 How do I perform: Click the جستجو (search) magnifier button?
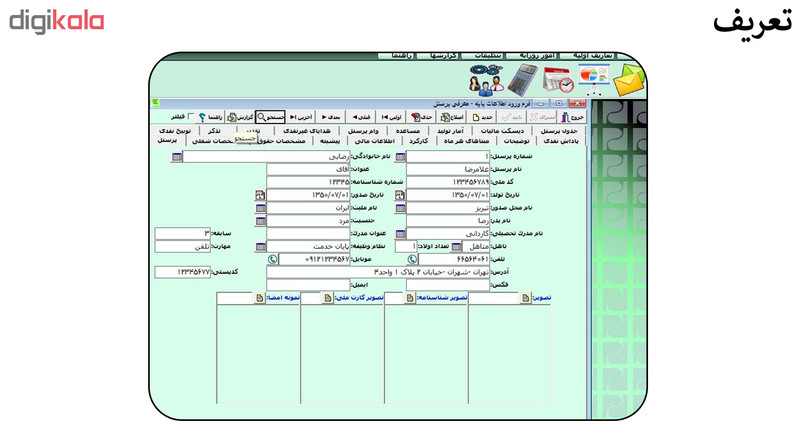[x=270, y=117]
